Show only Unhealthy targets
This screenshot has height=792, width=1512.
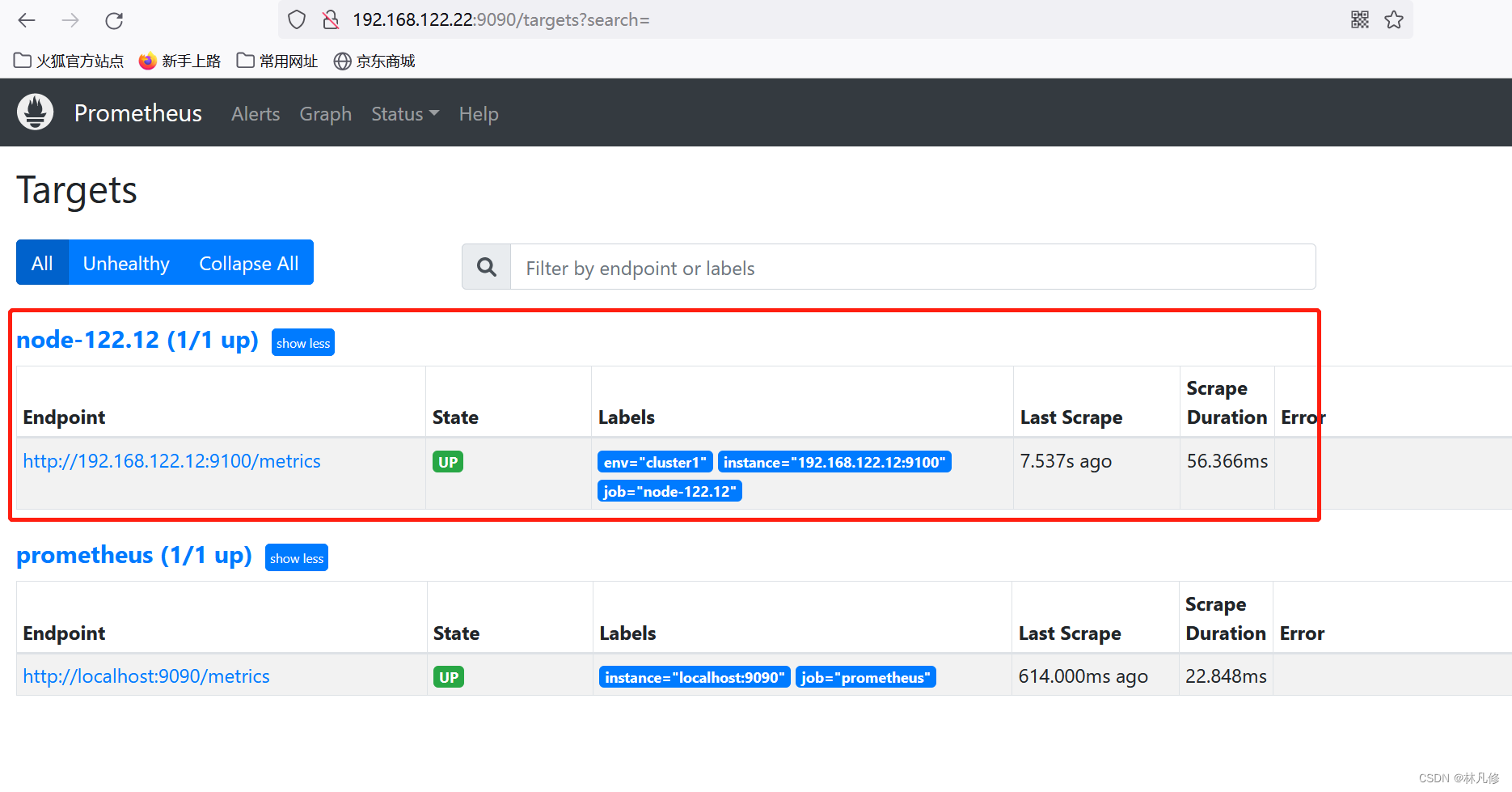click(x=126, y=263)
